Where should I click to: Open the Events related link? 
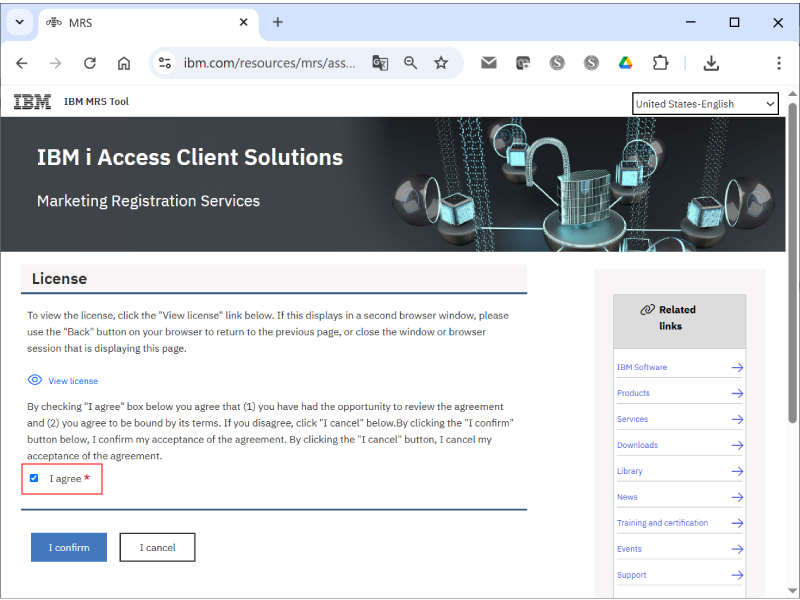(629, 549)
